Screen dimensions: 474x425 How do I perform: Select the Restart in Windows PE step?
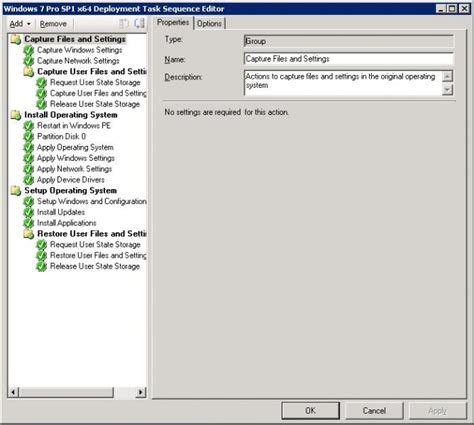click(x=74, y=126)
